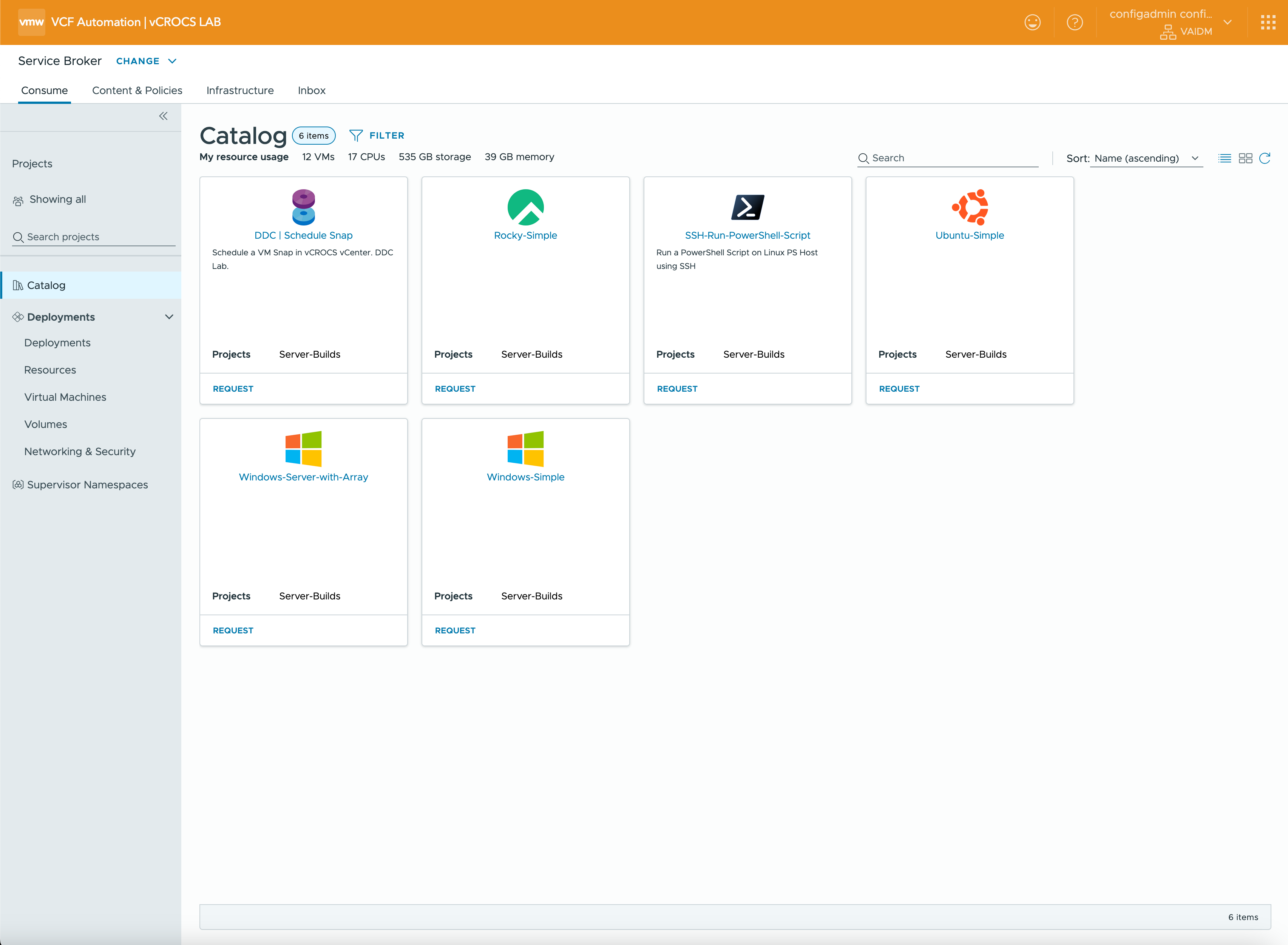Image resolution: width=1288 pixels, height=945 pixels.
Task: Open the apps grid launcher icon
Action: (1268, 22)
